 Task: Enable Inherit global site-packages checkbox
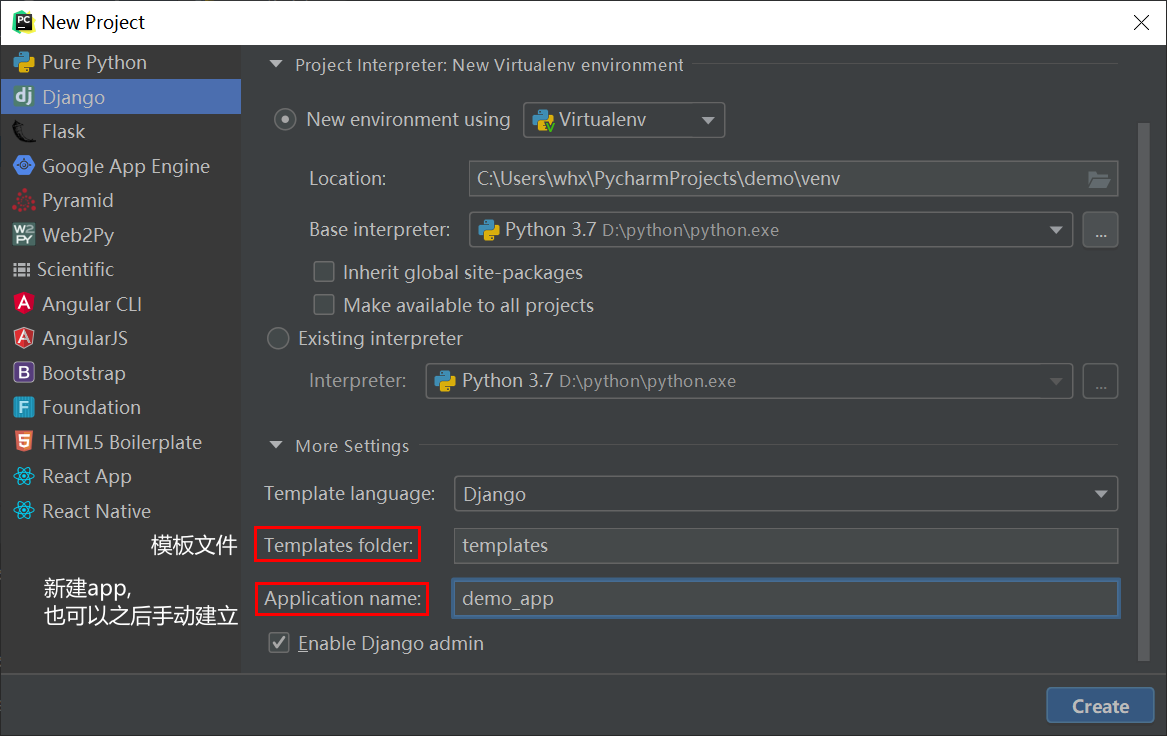(x=324, y=272)
